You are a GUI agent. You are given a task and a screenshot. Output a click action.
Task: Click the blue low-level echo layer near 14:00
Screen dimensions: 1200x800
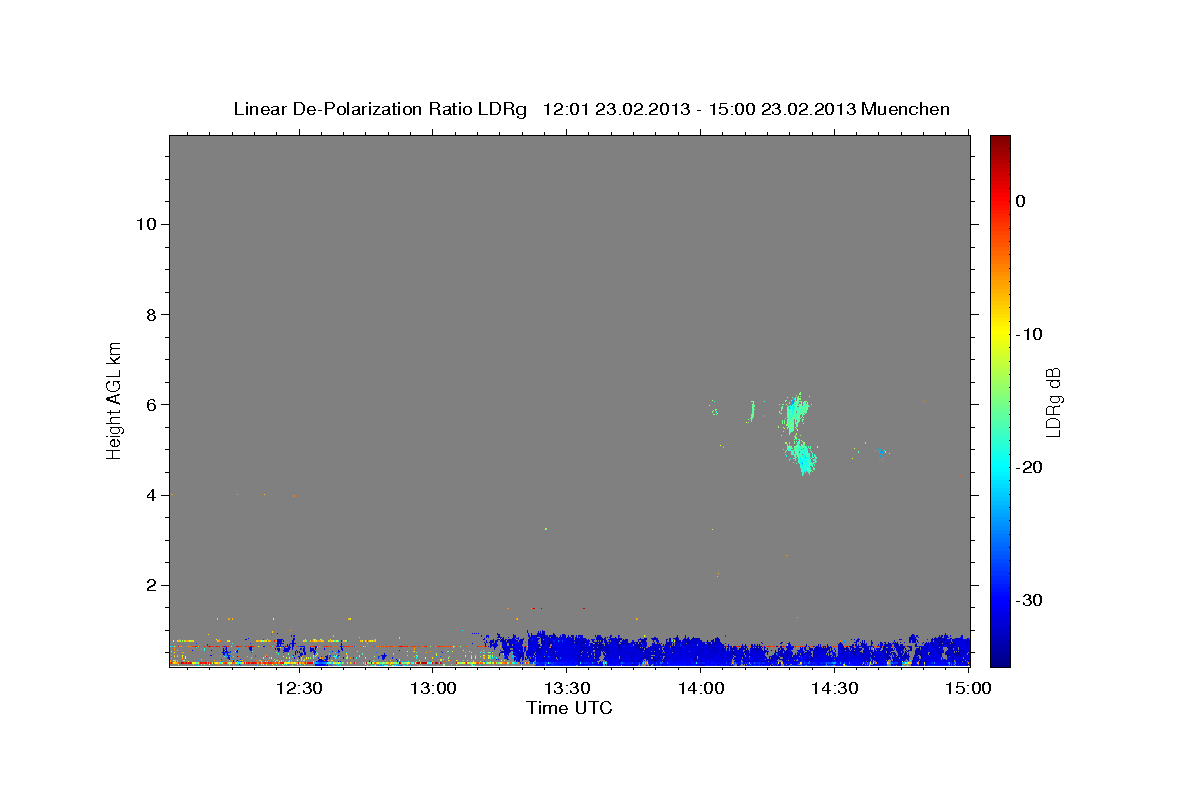[700, 653]
